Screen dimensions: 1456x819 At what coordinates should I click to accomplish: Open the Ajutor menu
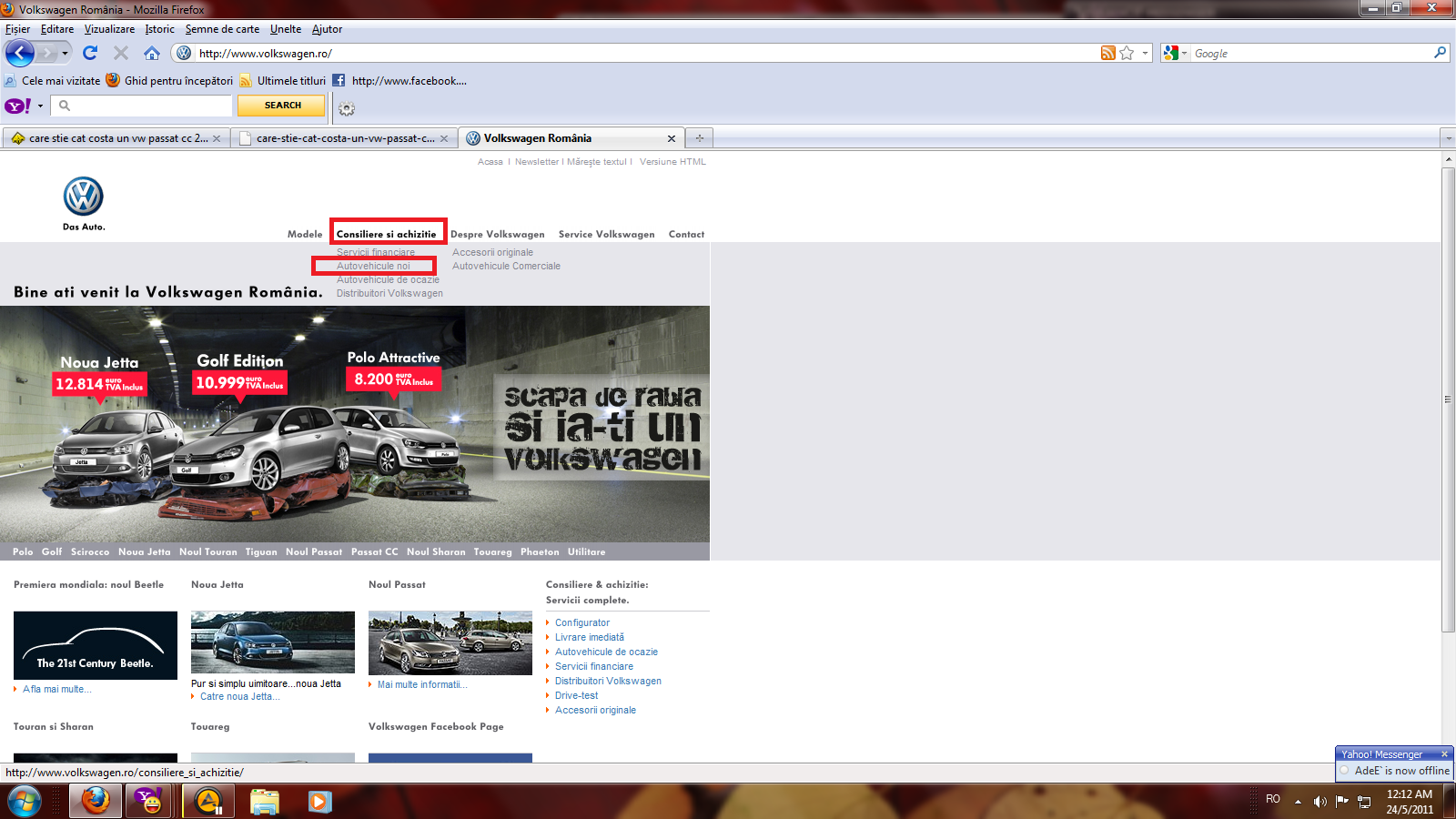click(x=327, y=29)
